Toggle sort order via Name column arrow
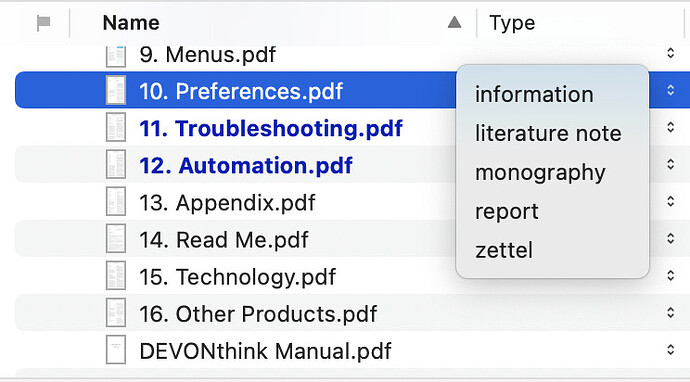 coord(455,22)
